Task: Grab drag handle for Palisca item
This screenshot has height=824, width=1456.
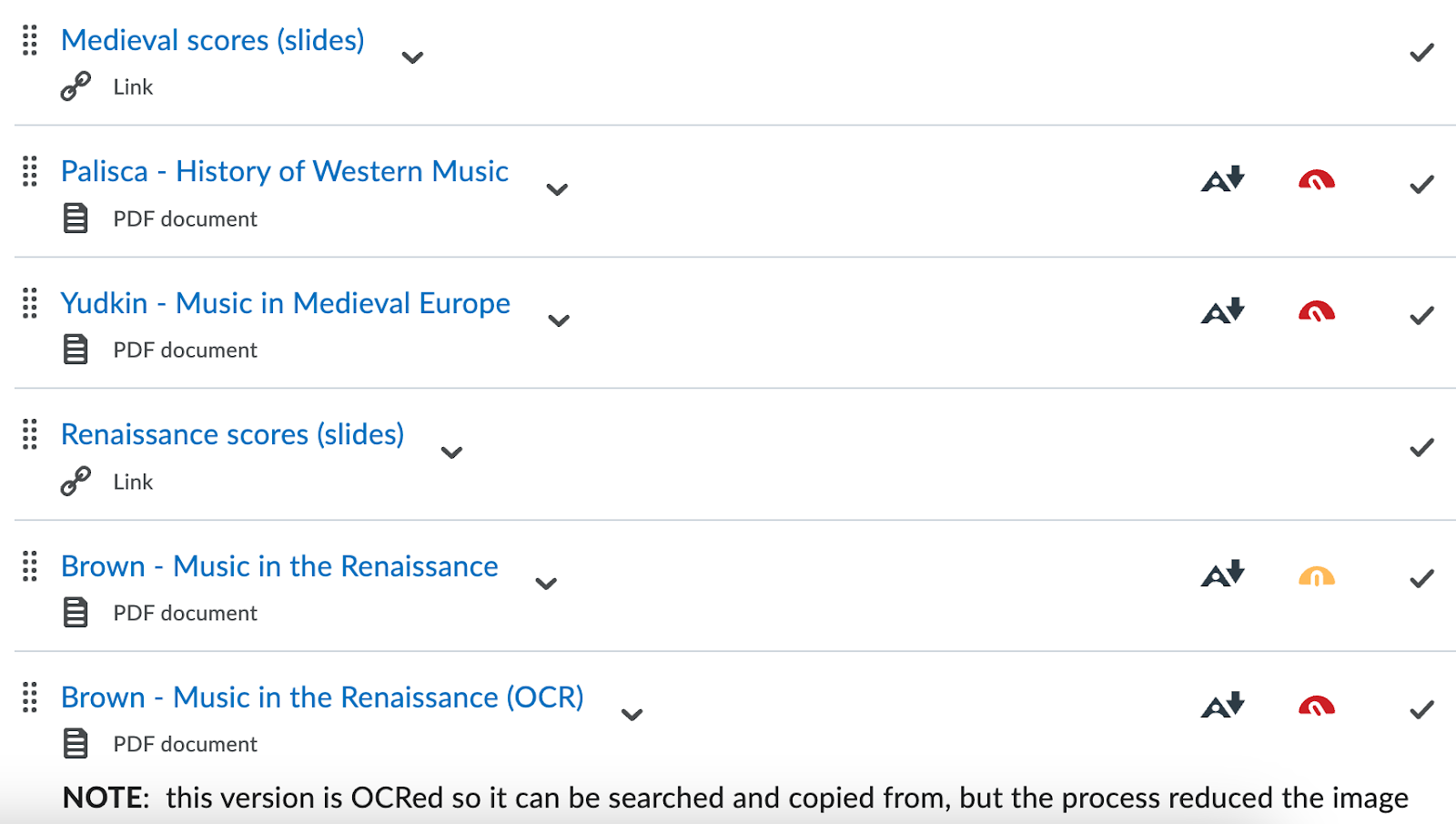Action: coord(30,171)
